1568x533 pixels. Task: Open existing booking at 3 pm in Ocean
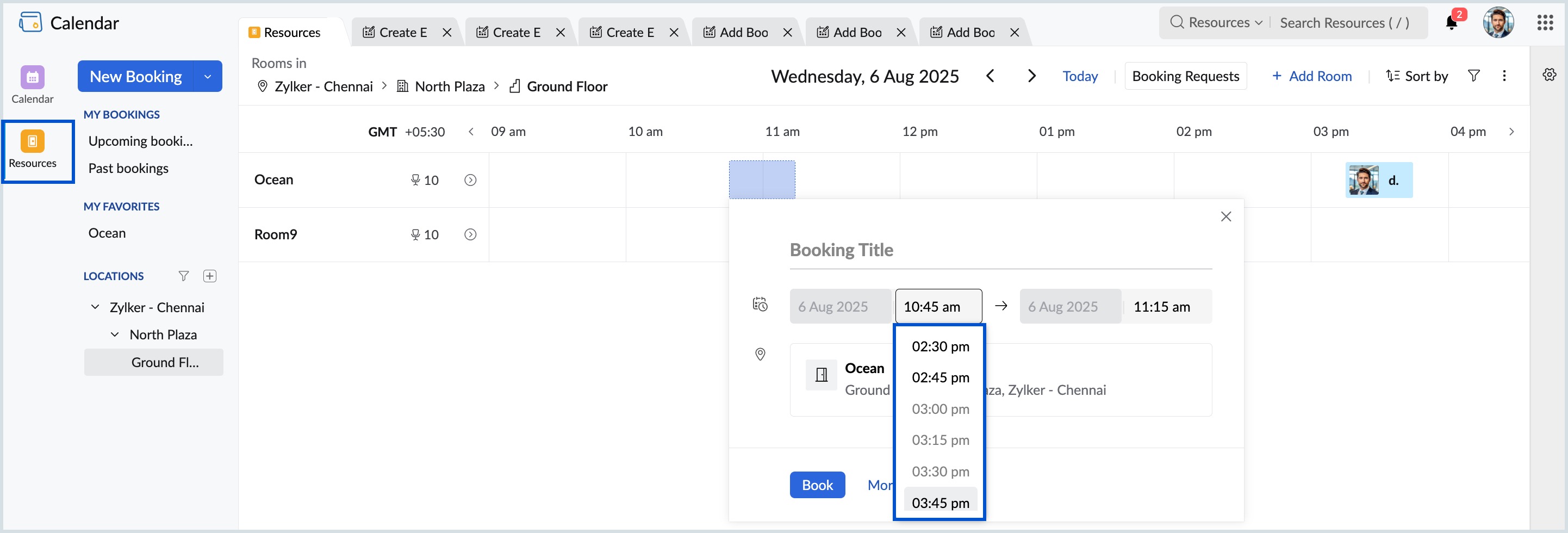[x=1379, y=181]
